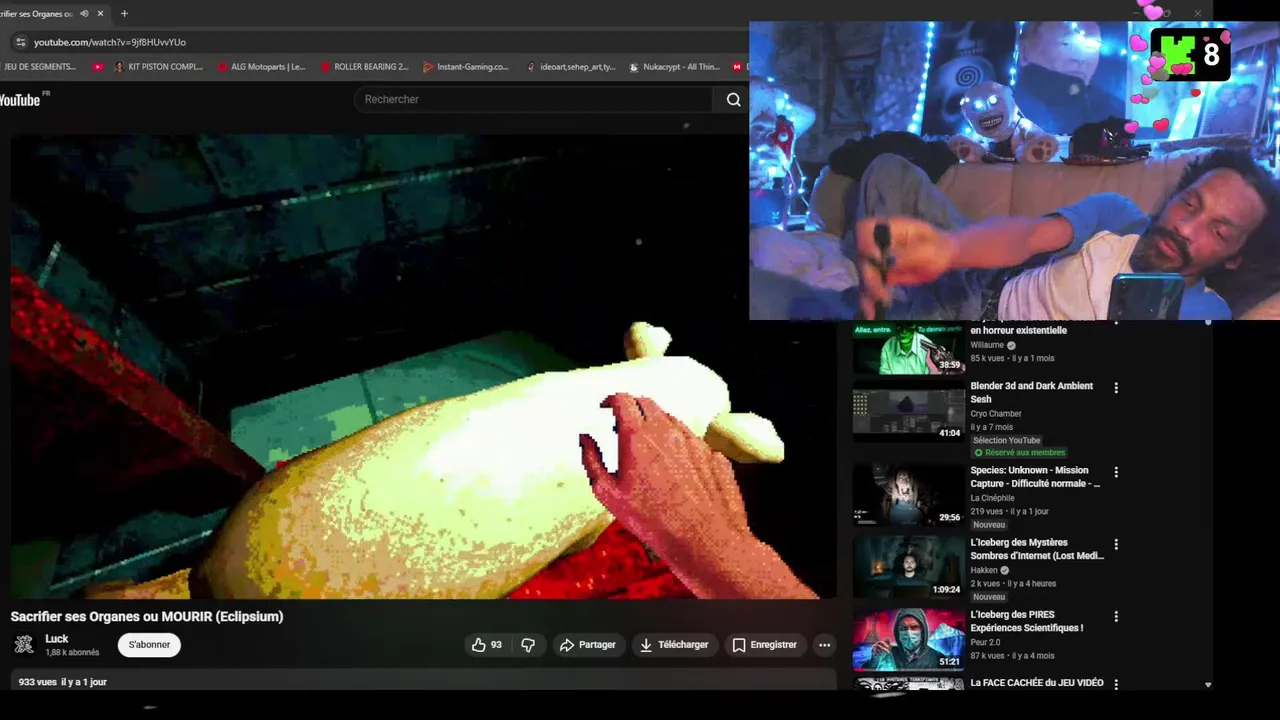Open Blender 3d and Dark Ambient Sesh title
The height and width of the screenshot is (720, 1280).
point(1031,392)
